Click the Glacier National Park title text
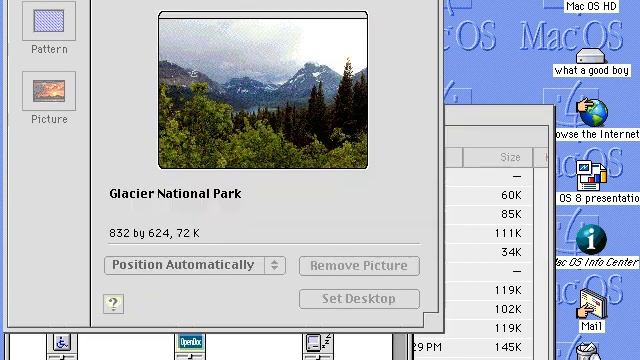The image size is (640, 360). [x=175, y=193]
